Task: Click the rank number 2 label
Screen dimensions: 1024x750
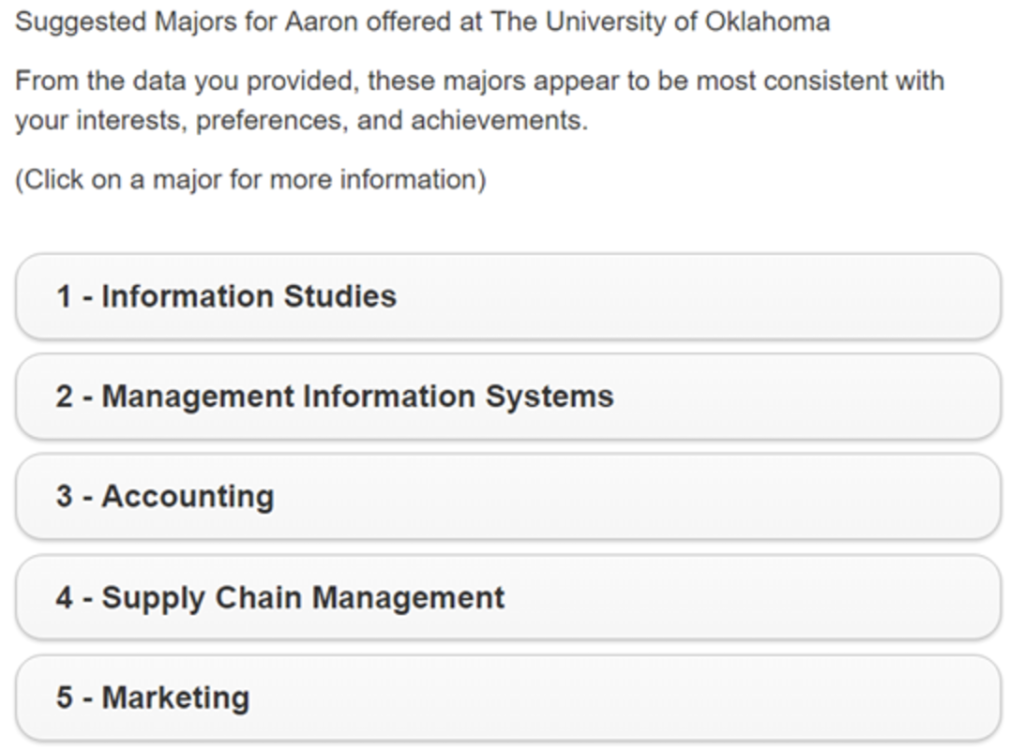Action: click(x=64, y=397)
